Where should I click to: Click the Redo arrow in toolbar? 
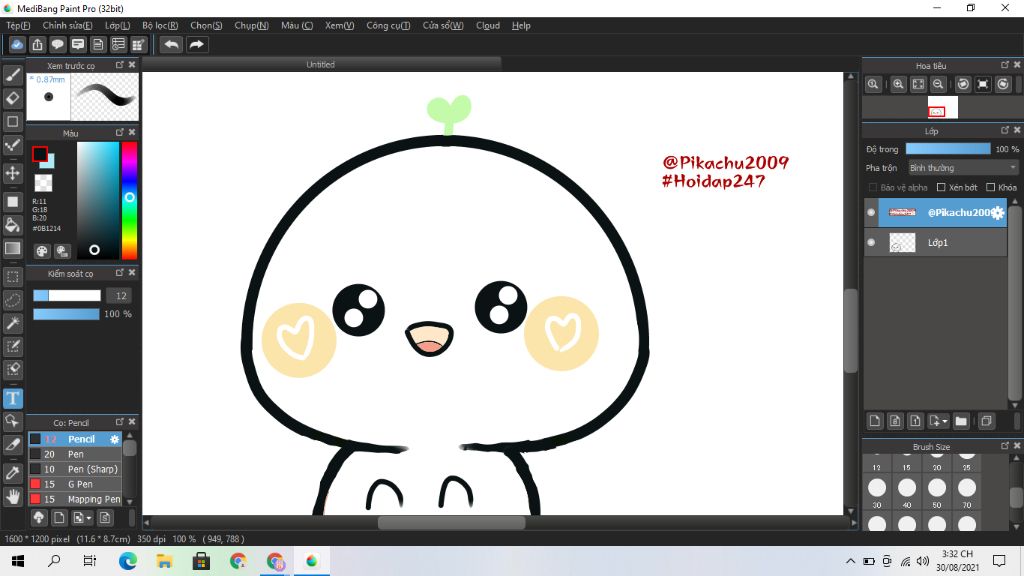point(196,44)
